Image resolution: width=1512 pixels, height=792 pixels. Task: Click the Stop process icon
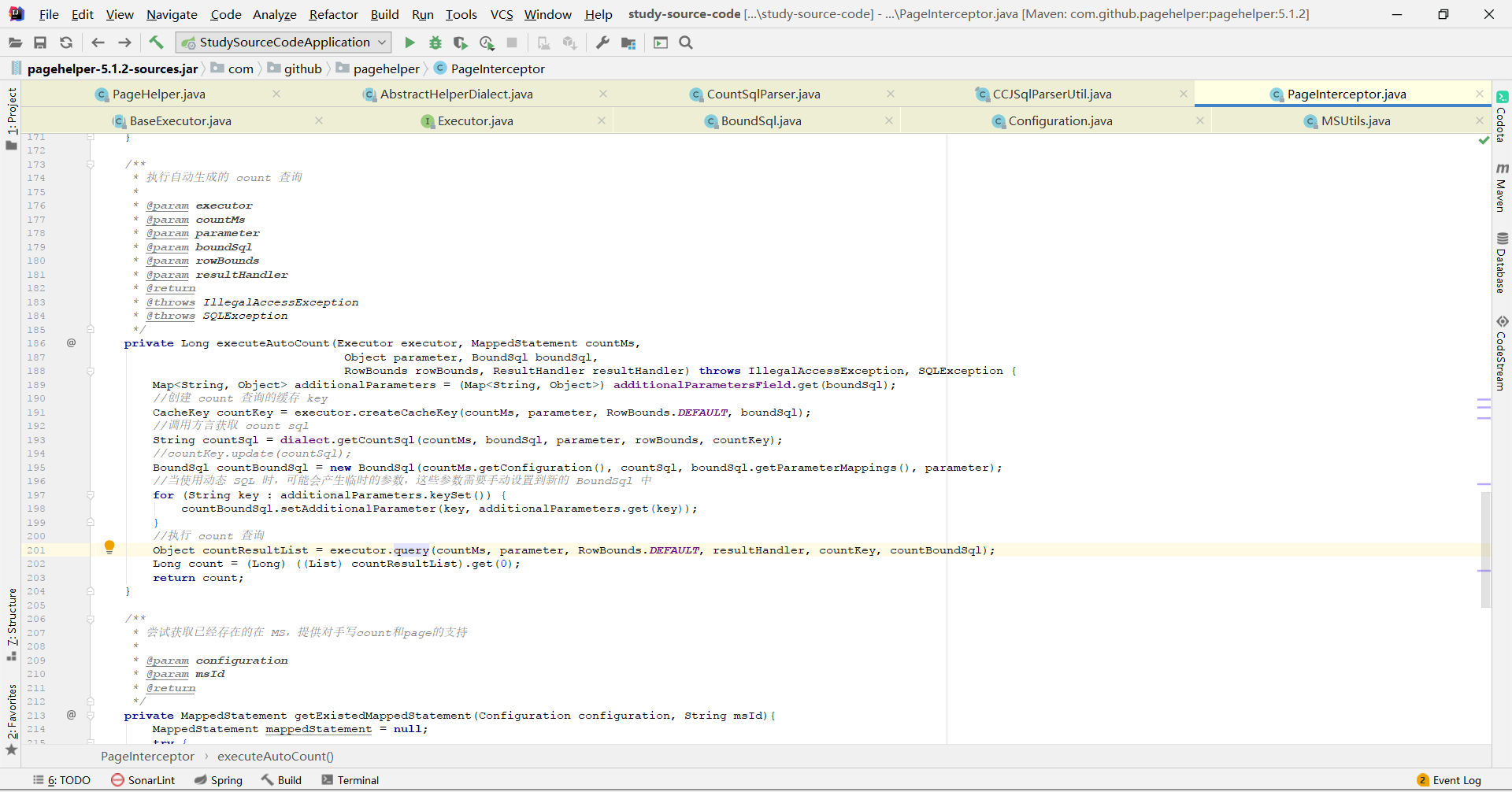point(512,43)
